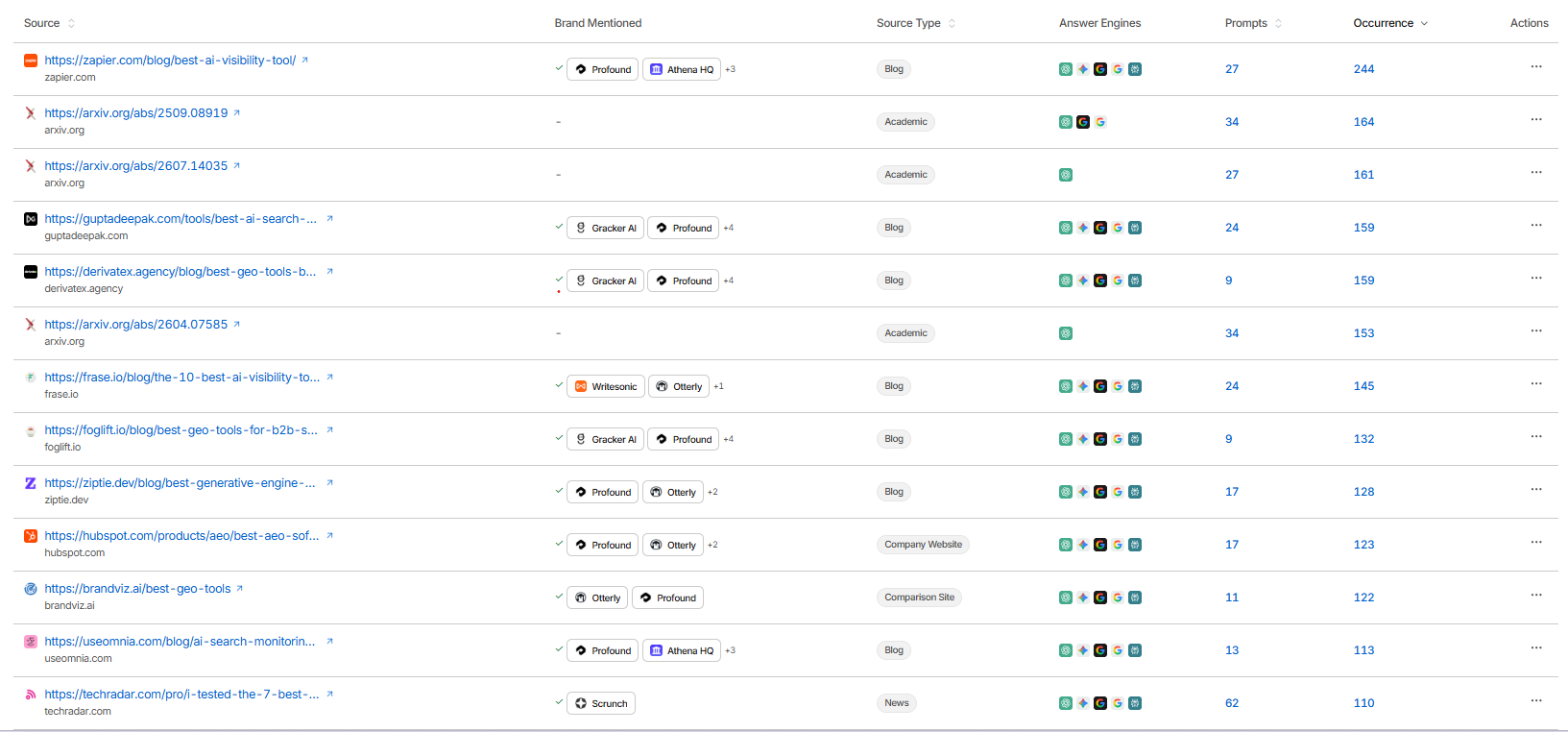Click the Company Website badge in the hubspot row

tap(924, 545)
